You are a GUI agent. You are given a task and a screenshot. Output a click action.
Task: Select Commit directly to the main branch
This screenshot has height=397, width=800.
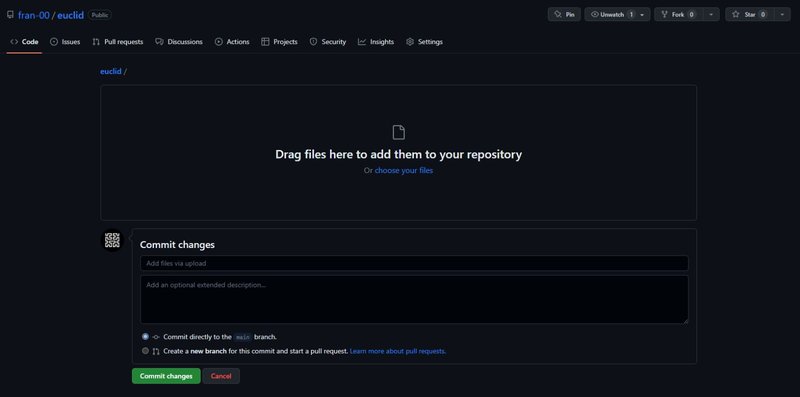coord(145,337)
